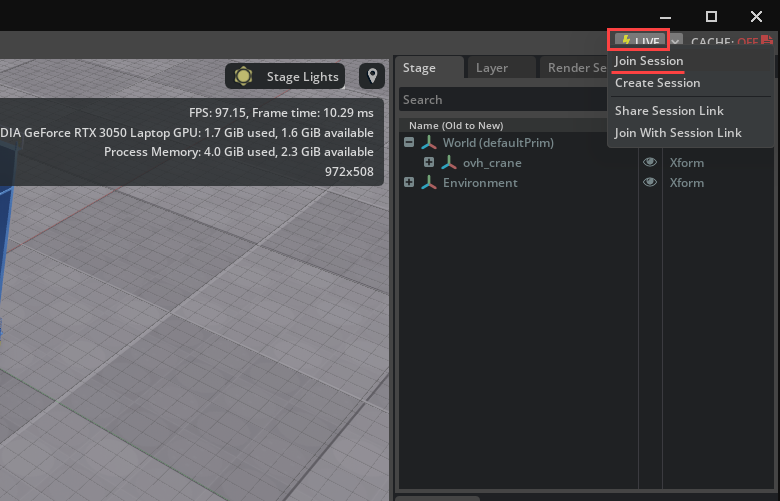Hide the Environment prim using eye icon
This screenshot has height=501, width=780.
click(650, 182)
